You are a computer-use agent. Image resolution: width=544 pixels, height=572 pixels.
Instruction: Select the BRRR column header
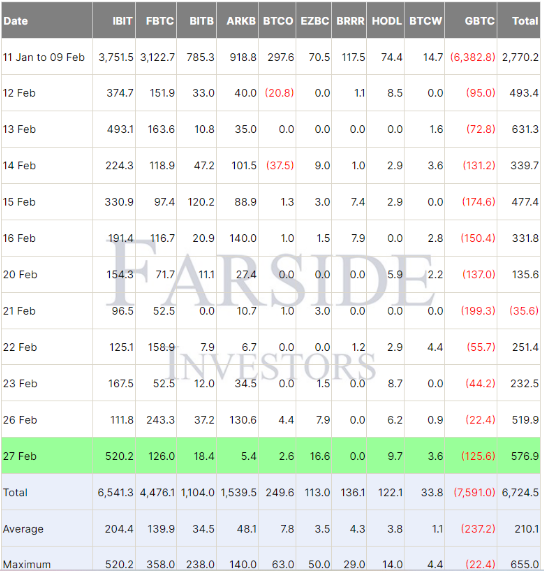(x=349, y=21)
